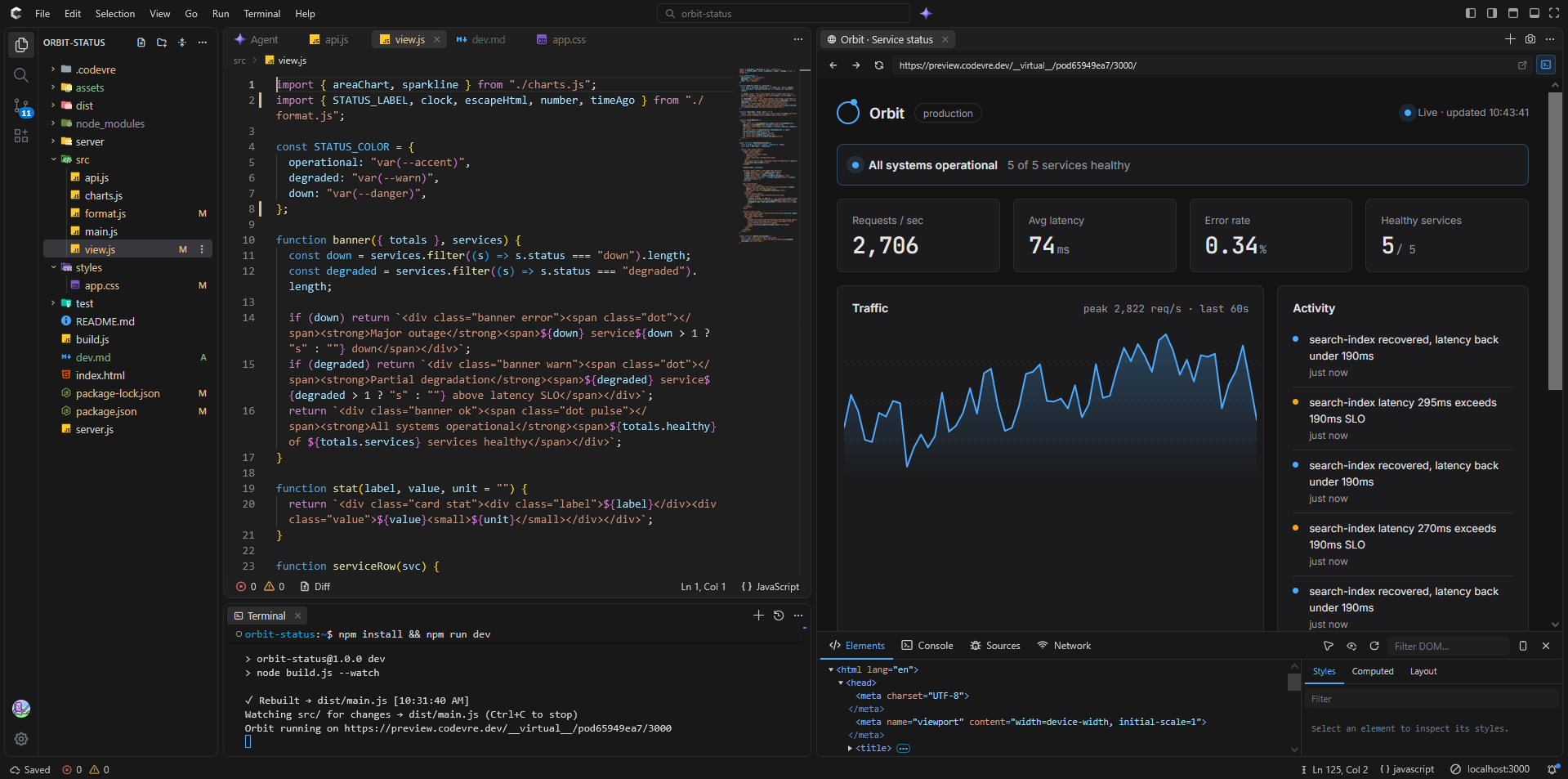This screenshot has height=779, width=1568.
Task: Open the Extensions view icon
Action: click(x=21, y=136)
